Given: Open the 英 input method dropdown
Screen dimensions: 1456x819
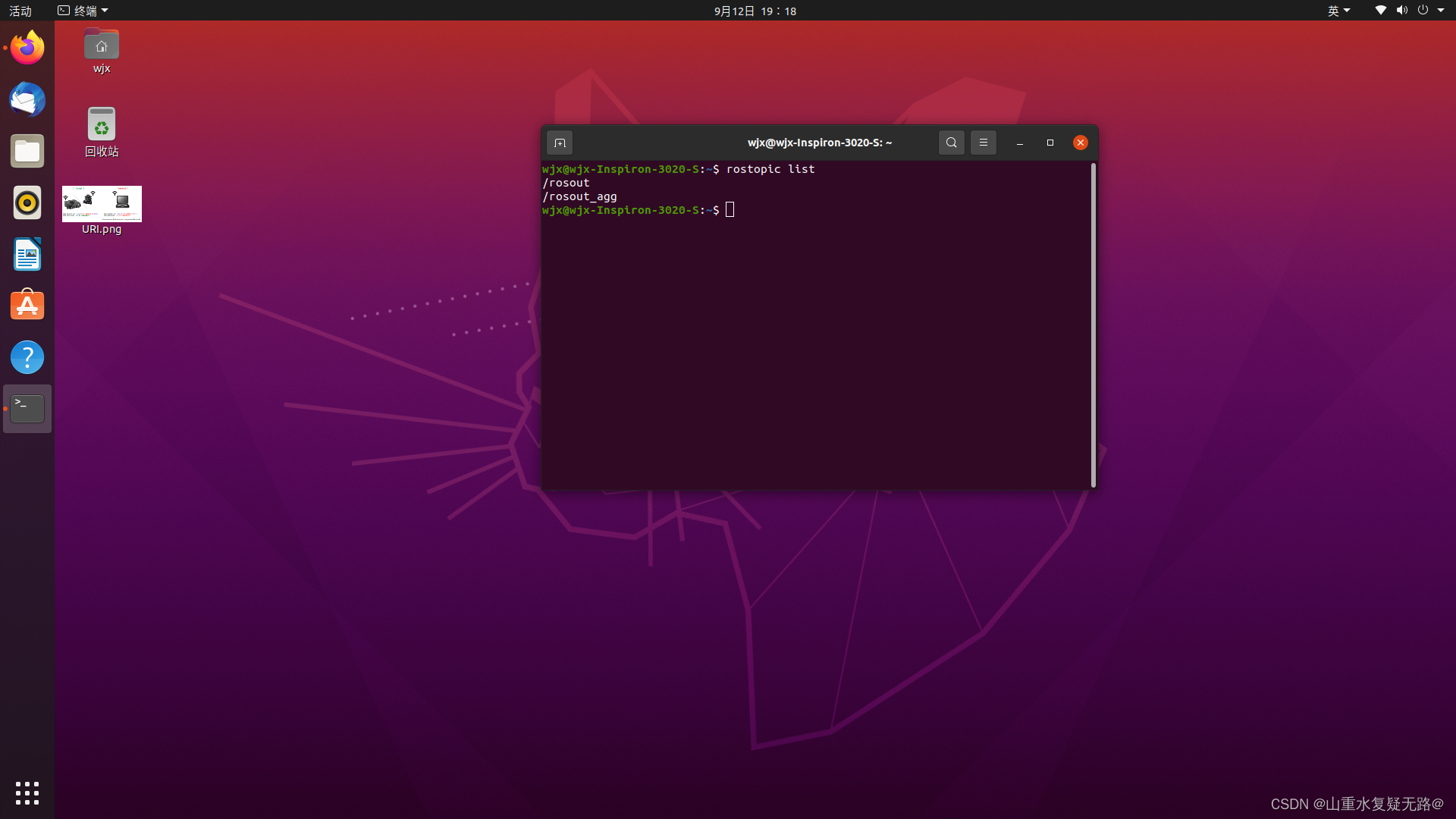Looking at the screenshot, I should pos(1338,11).
